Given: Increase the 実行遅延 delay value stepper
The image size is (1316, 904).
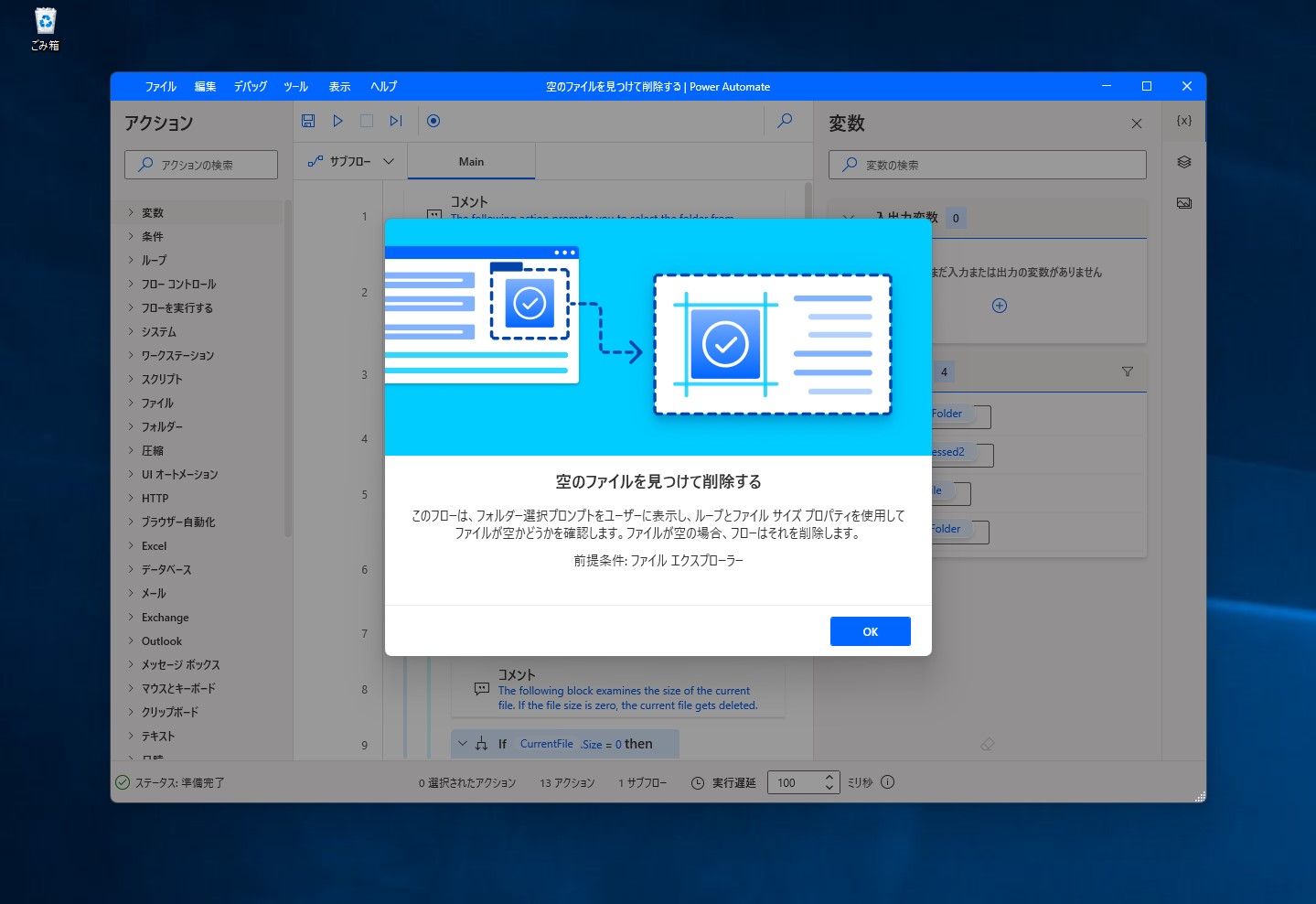Looking at the screenshot, I should [829, 777].
